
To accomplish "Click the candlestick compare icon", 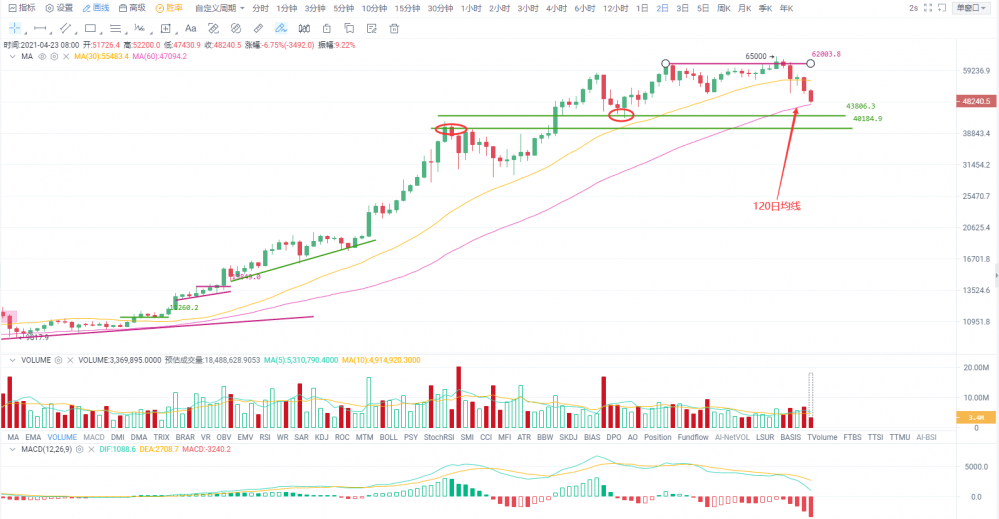I will point(305,29).
